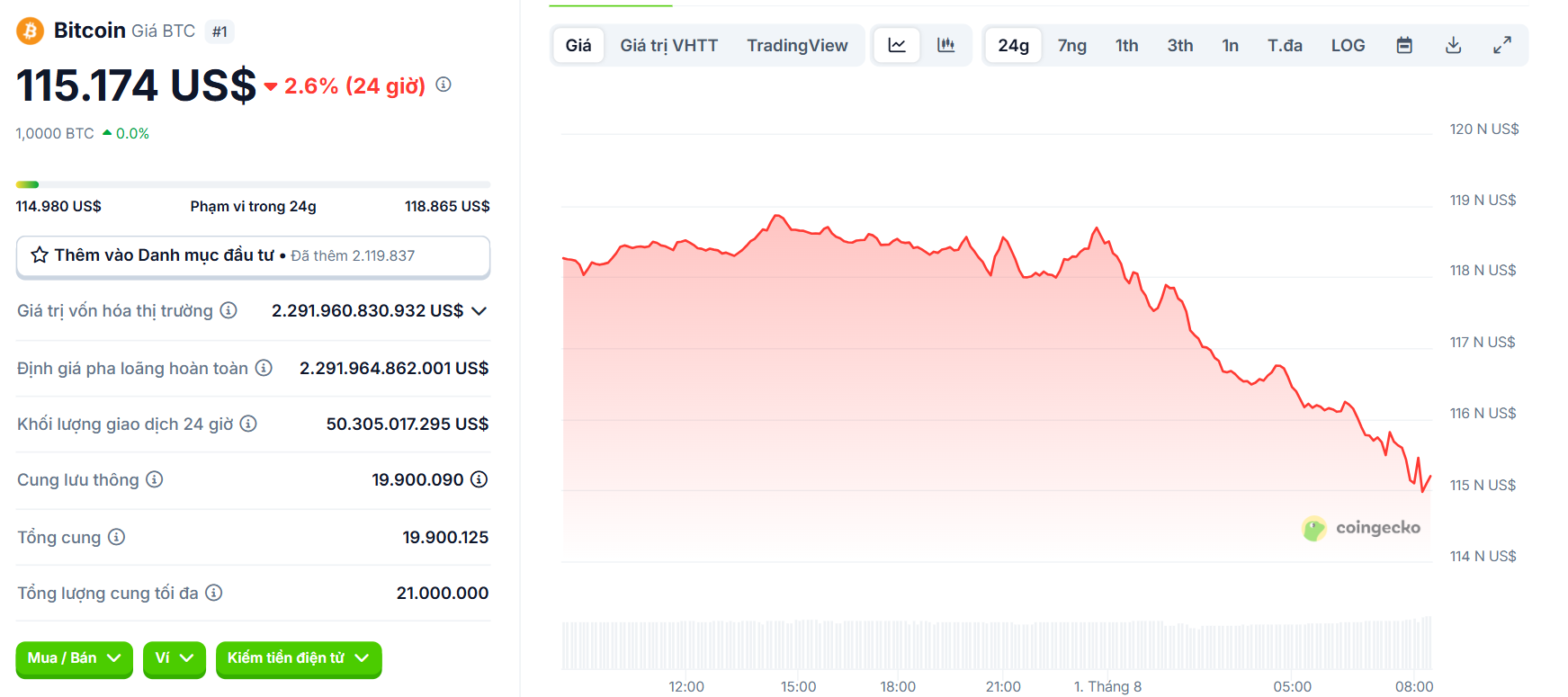This screenshot has width=1568, height=697.
Task: Click the volume bars below chart
Action: [x=997, y=644]
